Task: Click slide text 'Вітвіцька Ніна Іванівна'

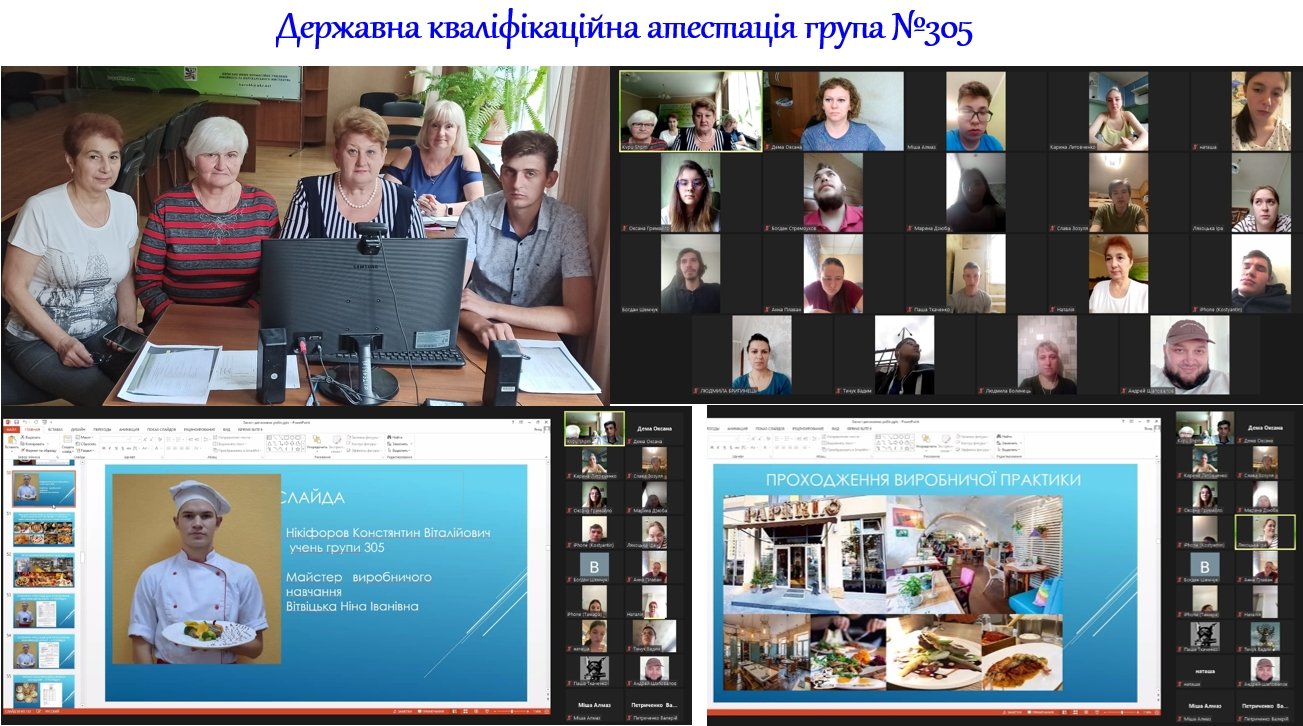Action: point(351,606)
